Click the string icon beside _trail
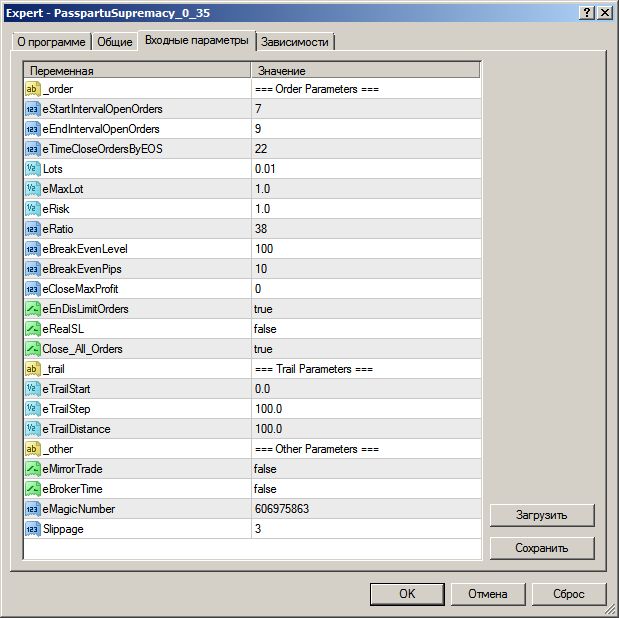619x618 pixels. 33,369
